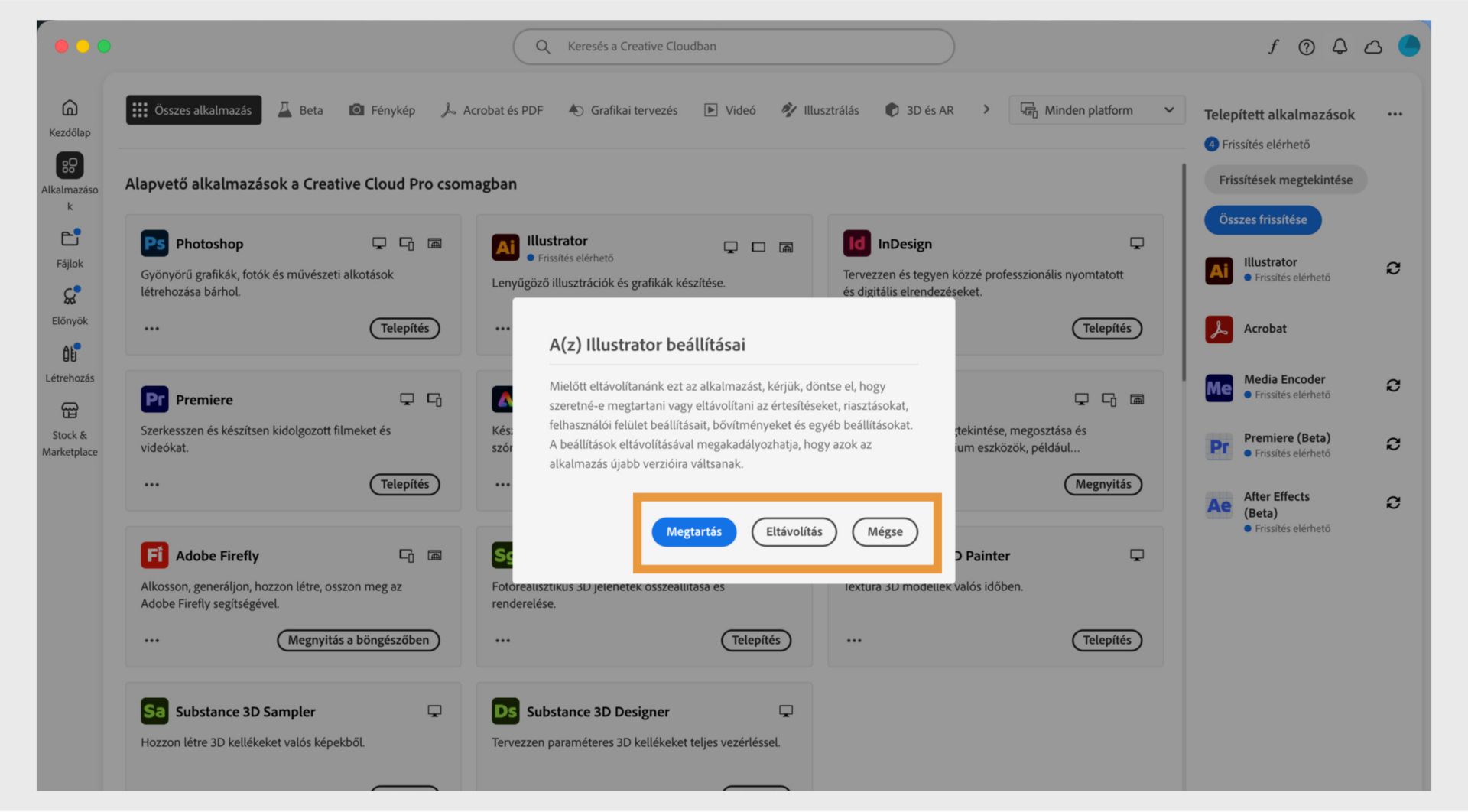Screen dimensions: 1468x812
Task: Click the Acrobat icon in installed apps
Action: (1219, 329)
